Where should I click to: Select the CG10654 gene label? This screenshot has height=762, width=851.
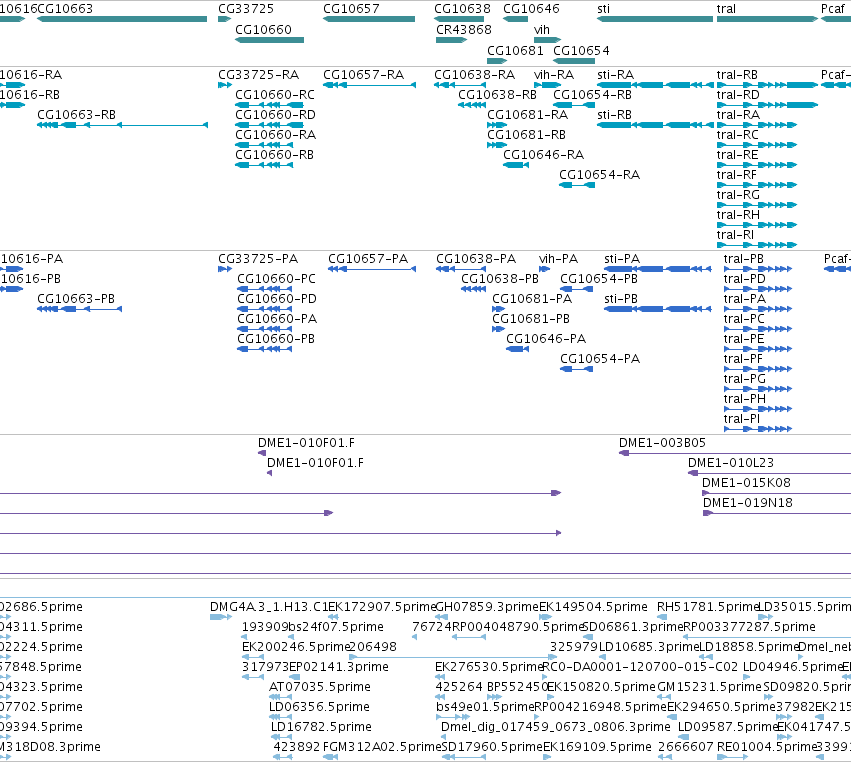click(581, 51)
